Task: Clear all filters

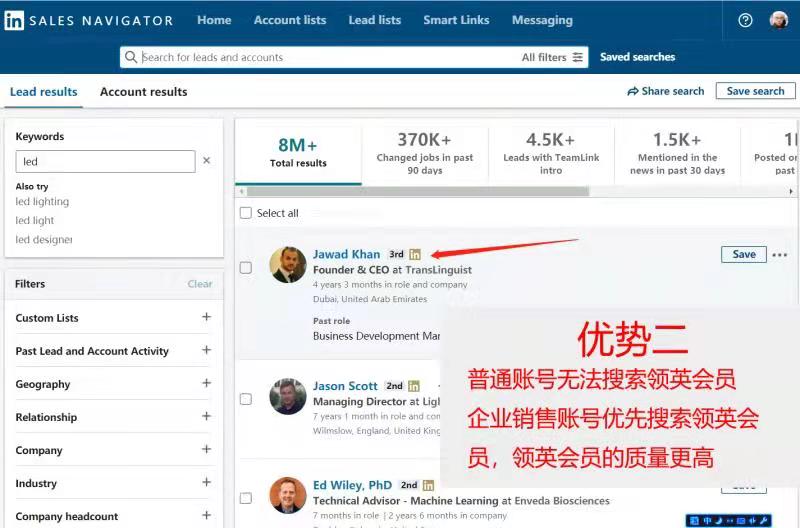Action: pyautogui.click(x=199, y=284)
